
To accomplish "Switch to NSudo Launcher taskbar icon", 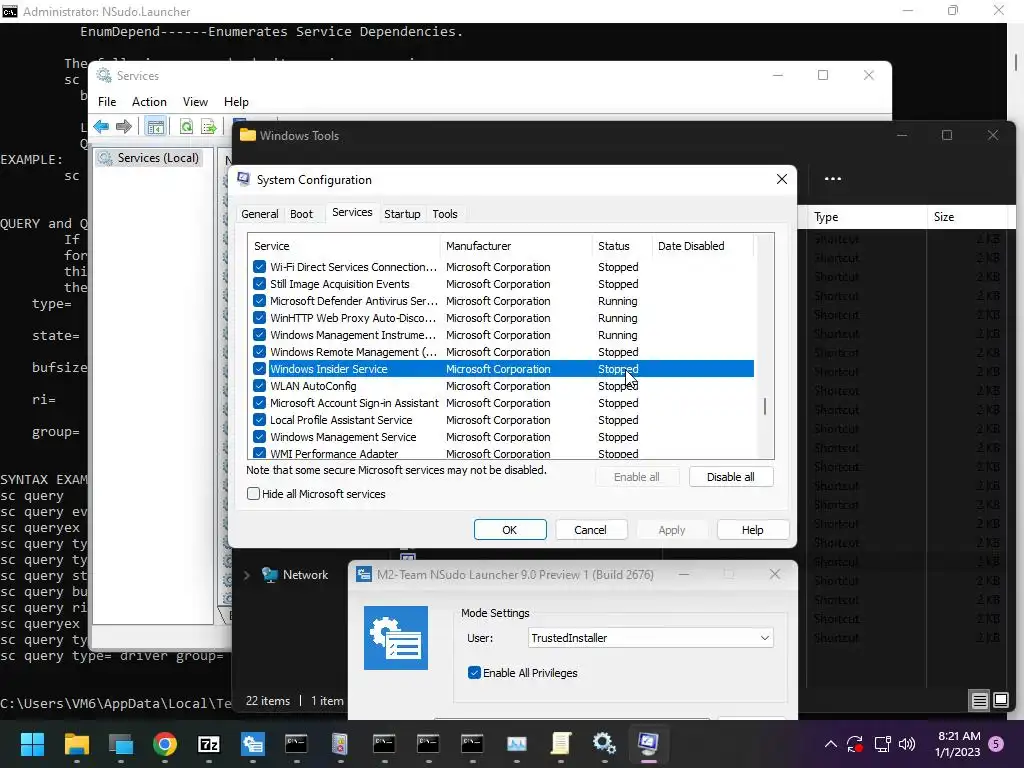I will (x=253, y=744).
